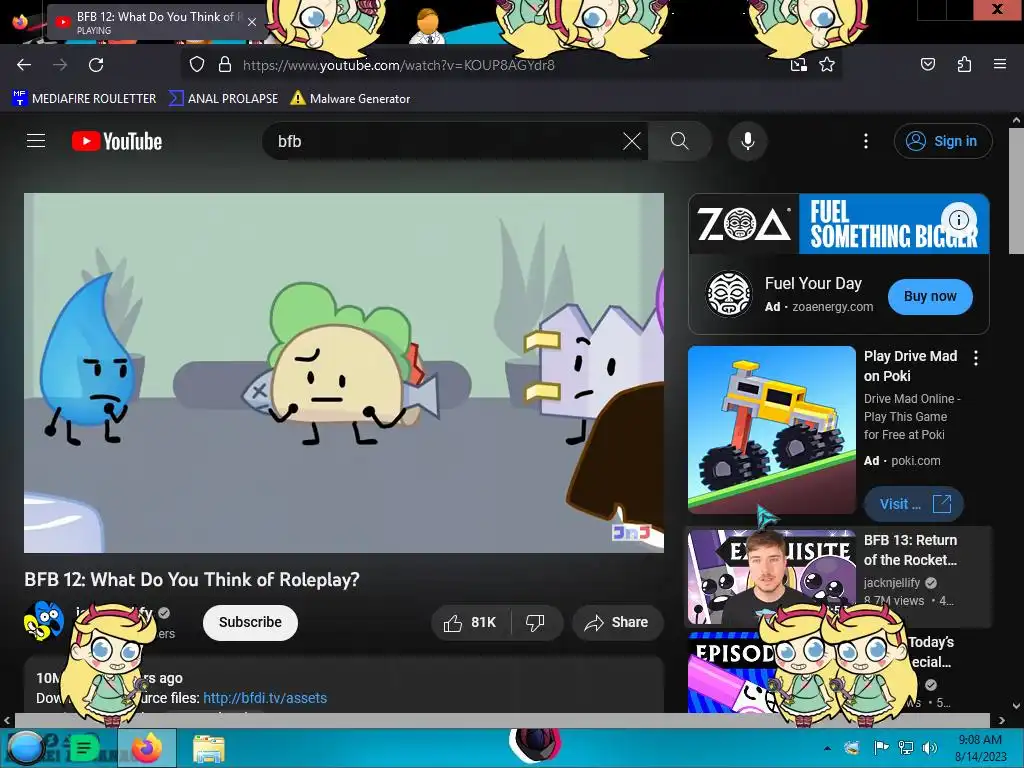The image size is (1024, 768).
Task: Show hidden tray icons arrow
Action: (827, 748)
